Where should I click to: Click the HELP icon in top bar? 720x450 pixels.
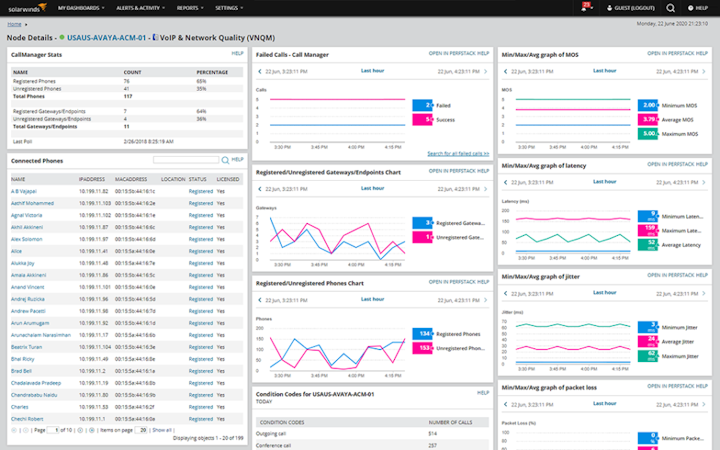click(x=698, y=8)
